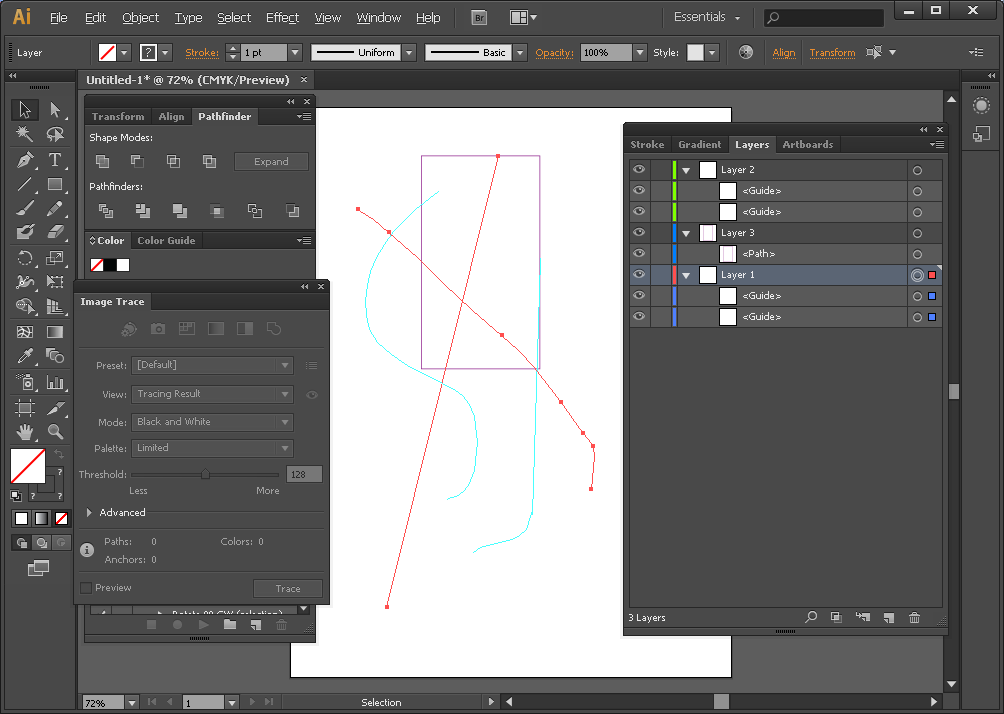Select the Rotate tool
Image resolution: width=1004 pixels, height=714 pixels.
tap(25, 257)
